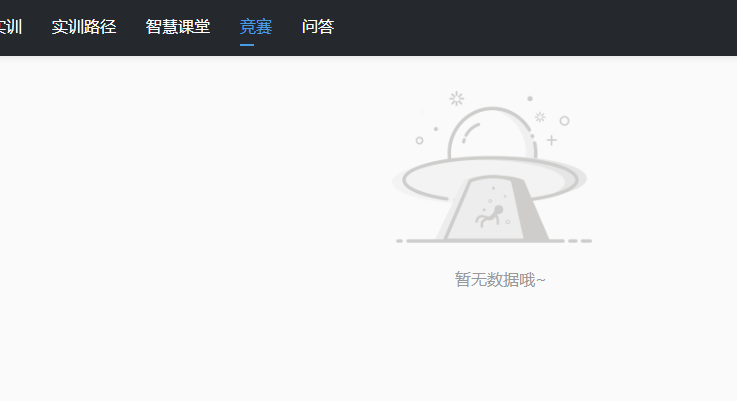
Task: Open the partially visible 实训 tab
Action: point(10,27)
